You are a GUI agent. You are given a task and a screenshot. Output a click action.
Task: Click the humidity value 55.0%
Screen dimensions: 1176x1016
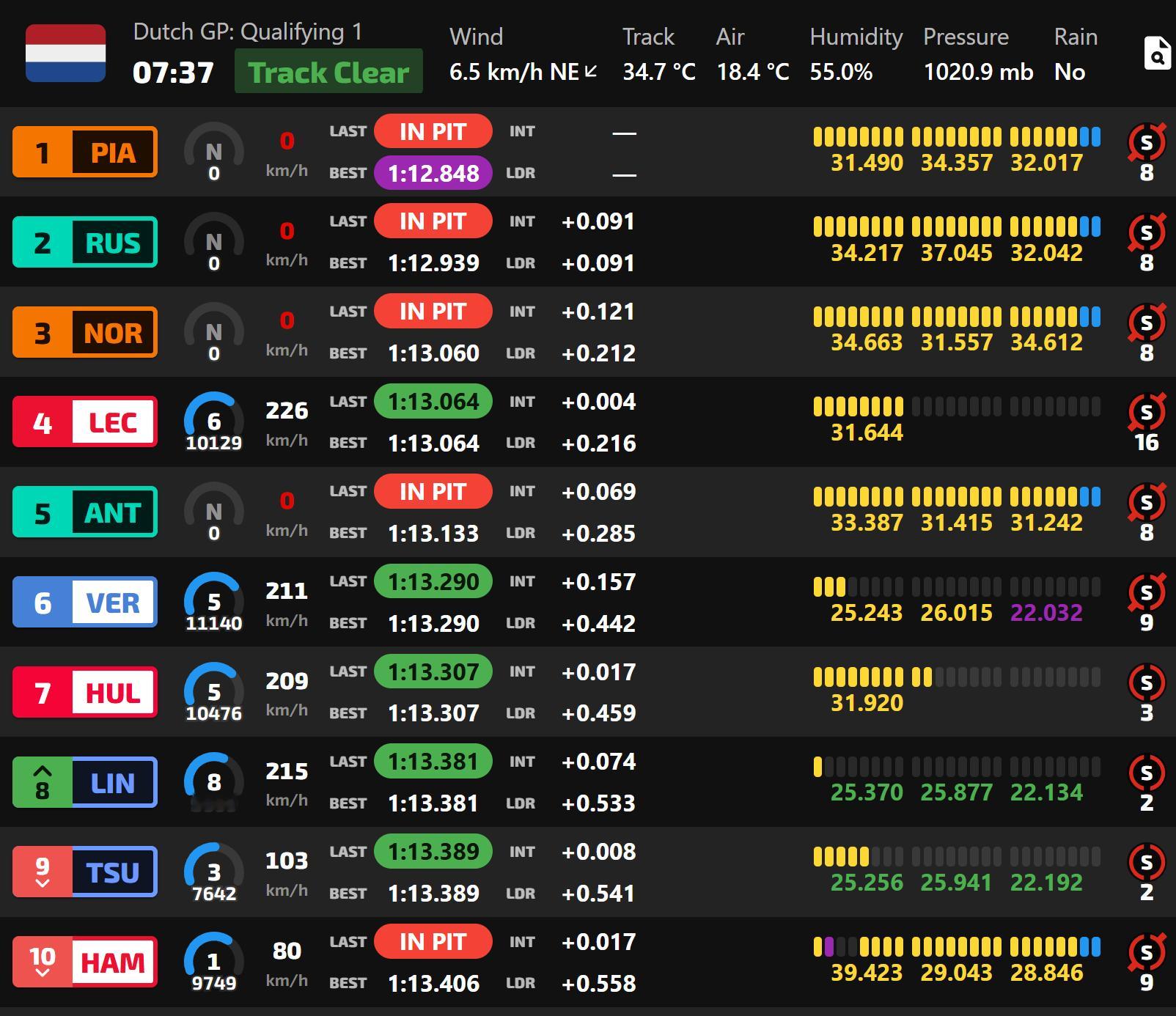[x=841, y=72]
